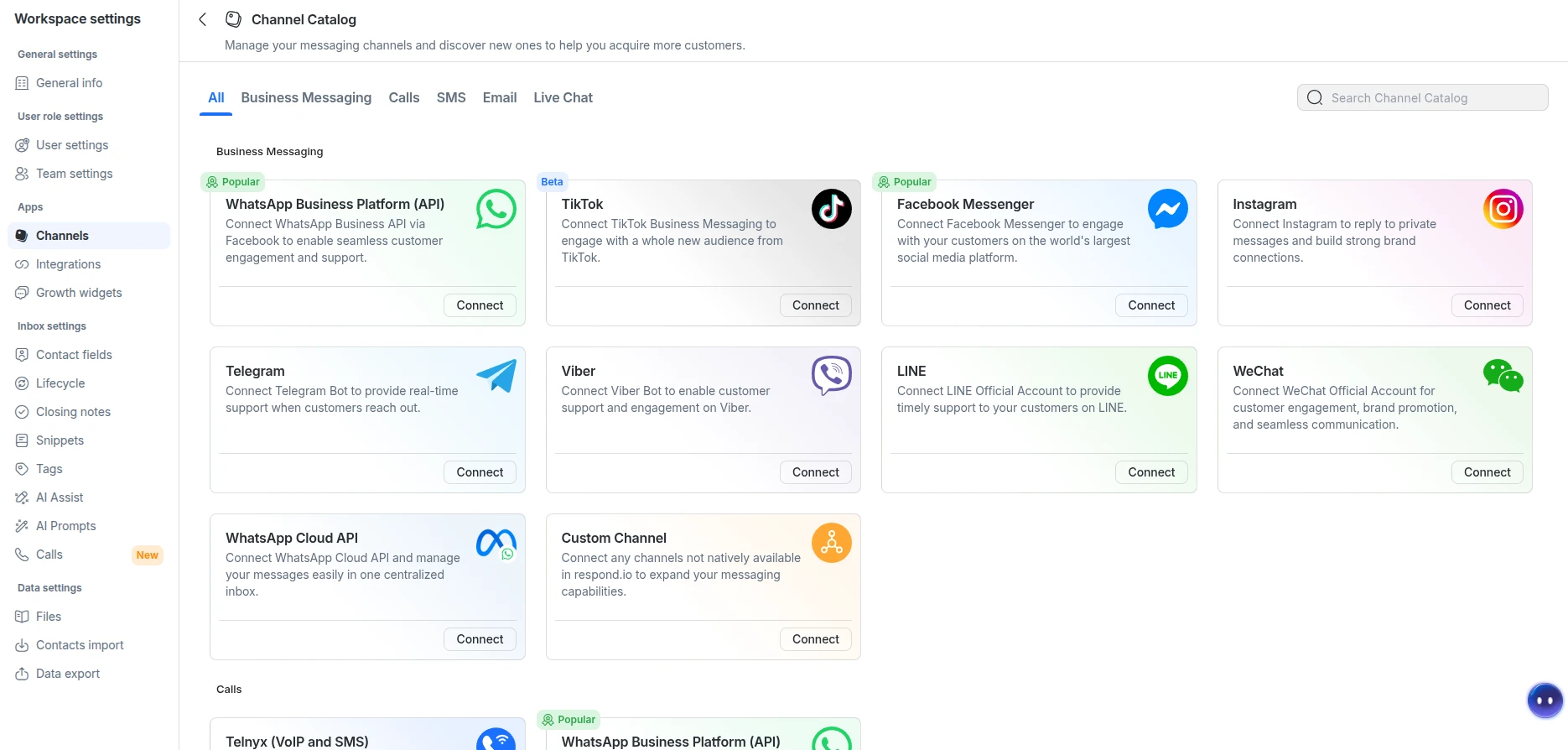Click the Contact fields sidebar icon
This screenshot has height=750, width=1568.
tap(22, 355)
